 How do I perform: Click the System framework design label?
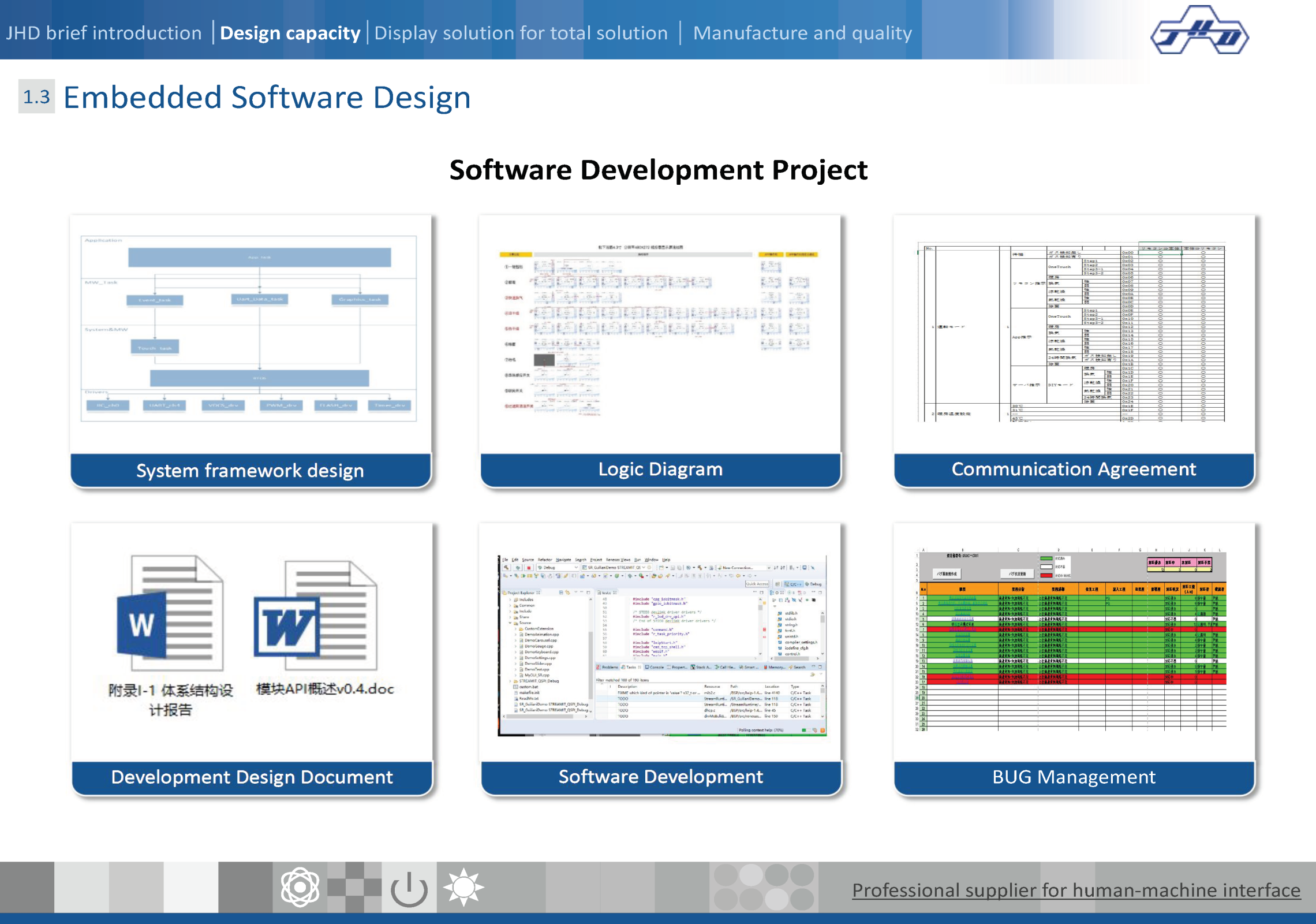point(250,470)
